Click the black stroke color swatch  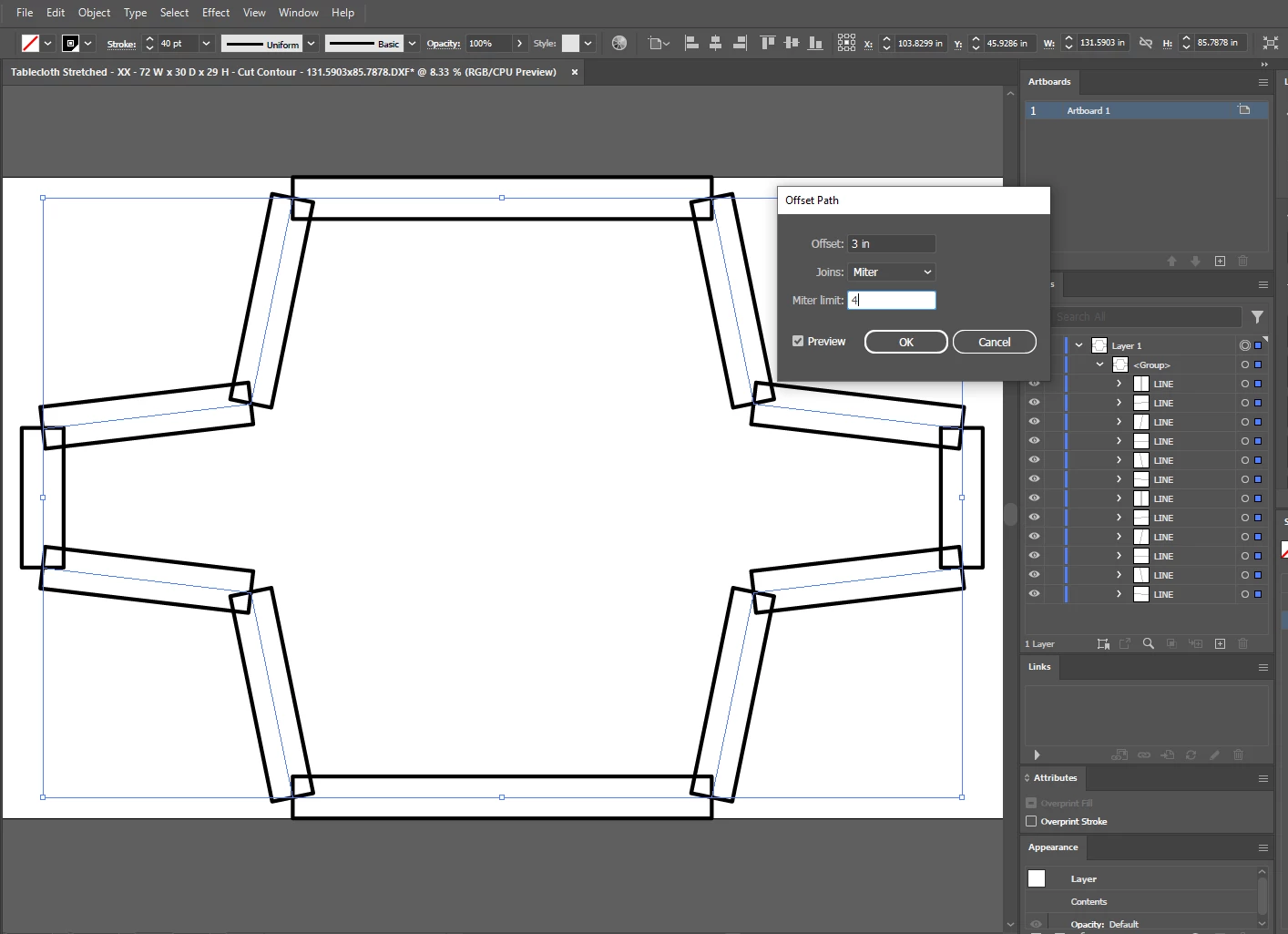70,43
